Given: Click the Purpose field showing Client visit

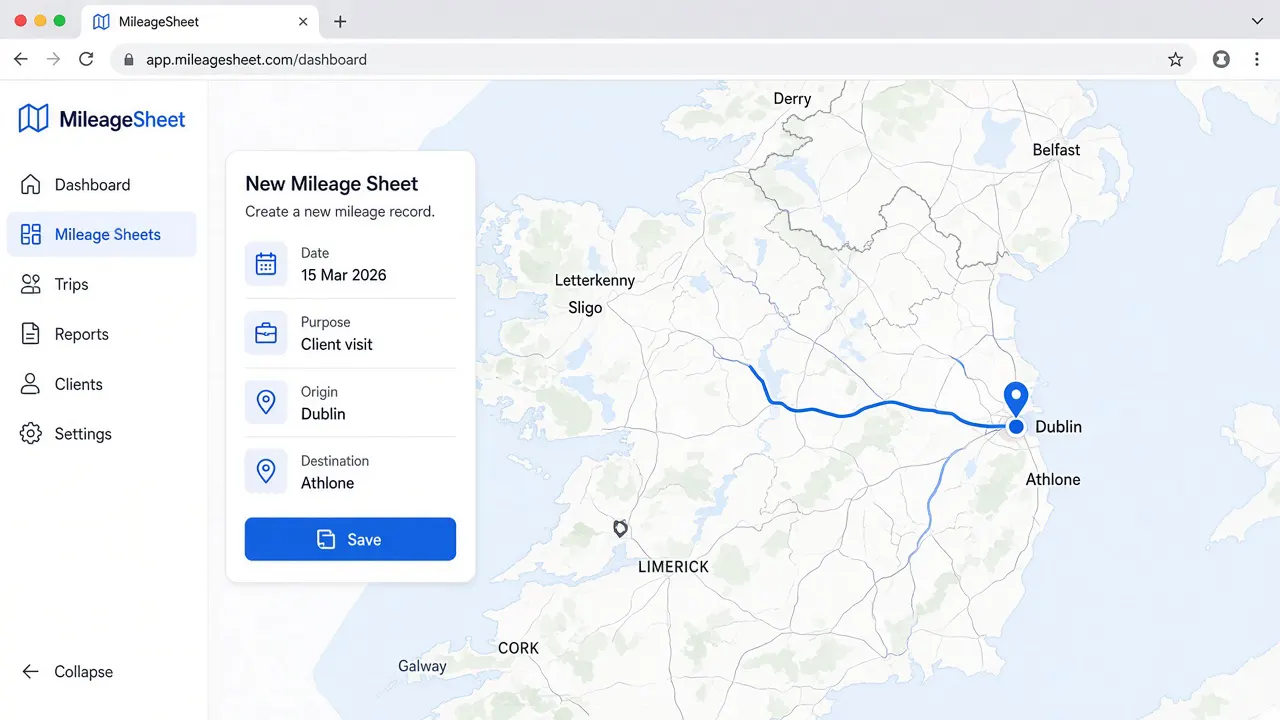Looking at the screenshot, I should pyautogui.click(x=350, y=333).
